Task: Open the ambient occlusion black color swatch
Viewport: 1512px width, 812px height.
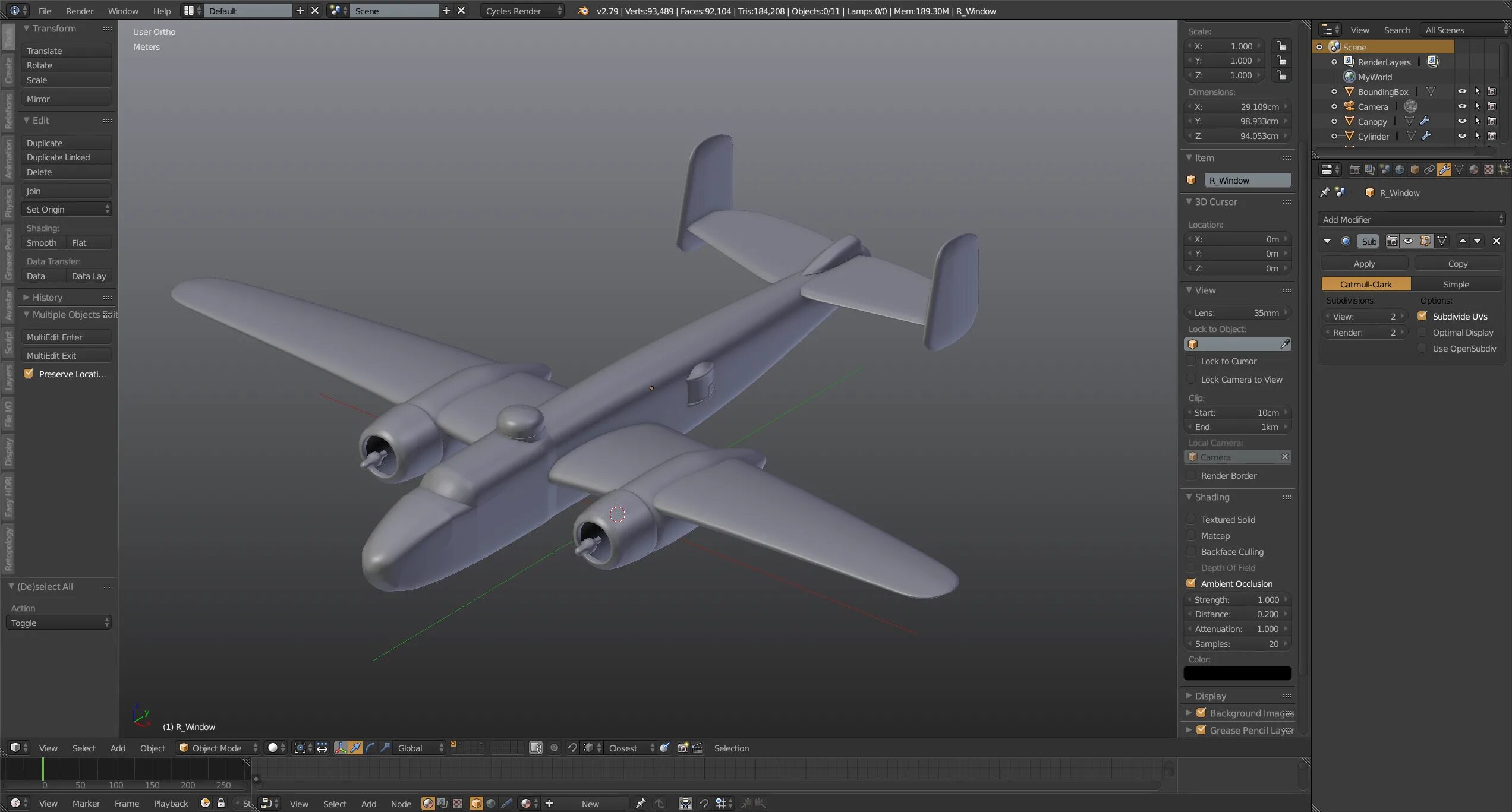Action: click(1237, 674)
